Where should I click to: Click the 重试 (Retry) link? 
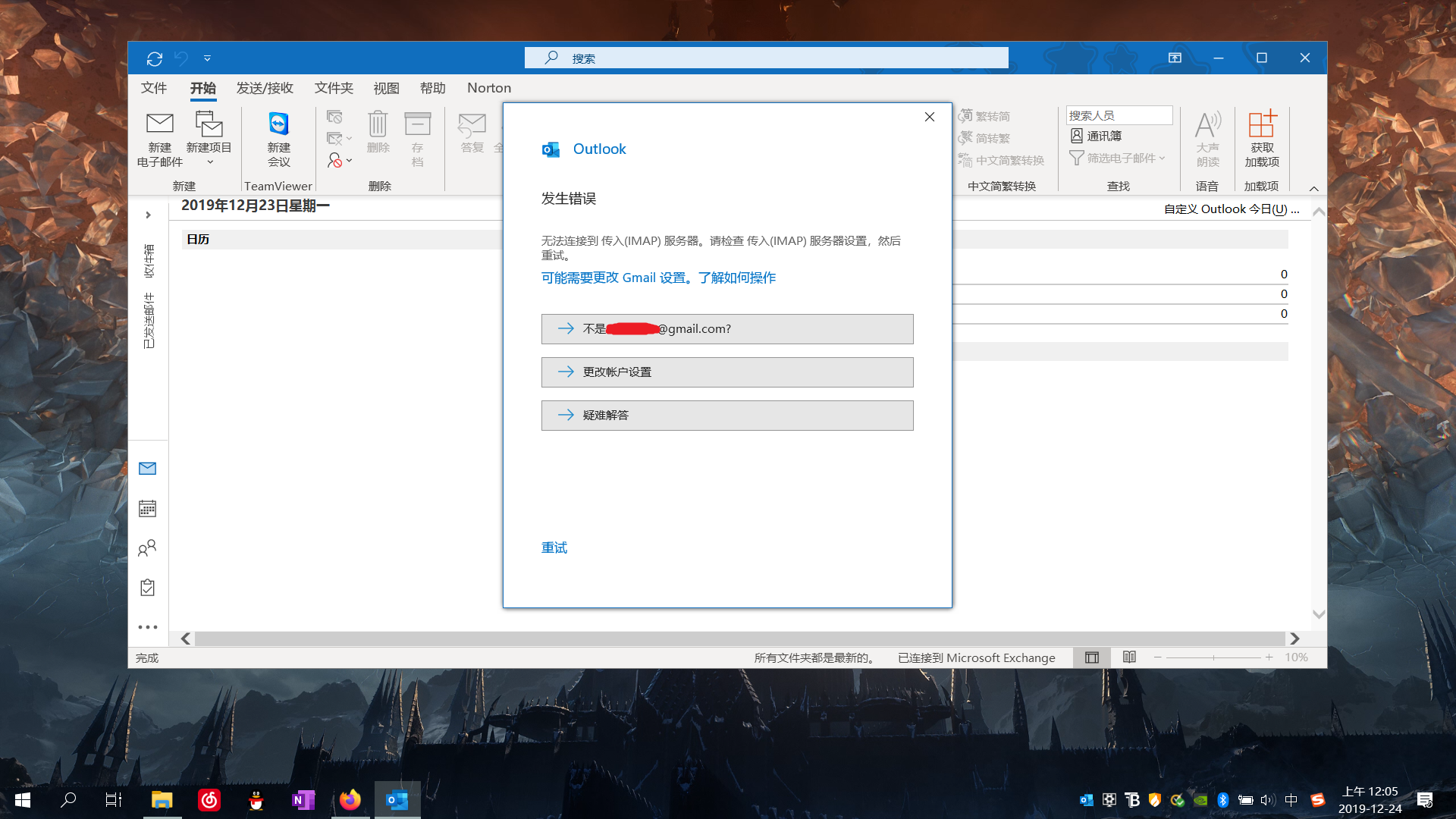tap(554, 548)
